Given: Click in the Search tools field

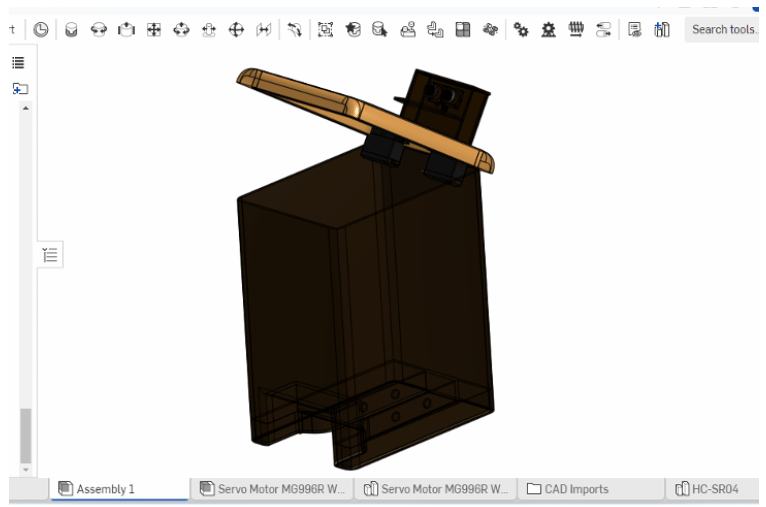Looking at the screenshot, I should click(x=724, y=29).
